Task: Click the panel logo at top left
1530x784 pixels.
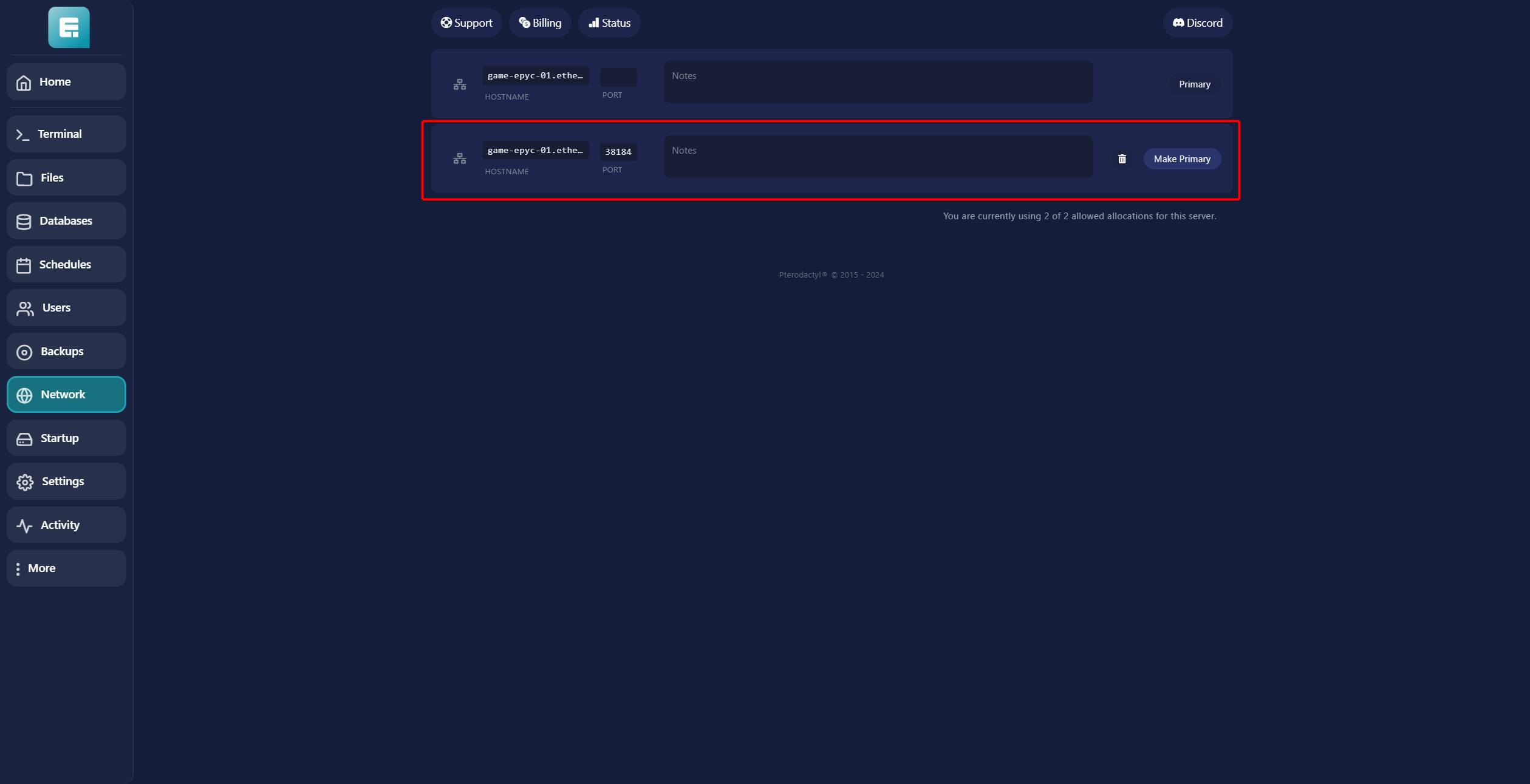Action: pyautogui.click(x=69, y=27)
